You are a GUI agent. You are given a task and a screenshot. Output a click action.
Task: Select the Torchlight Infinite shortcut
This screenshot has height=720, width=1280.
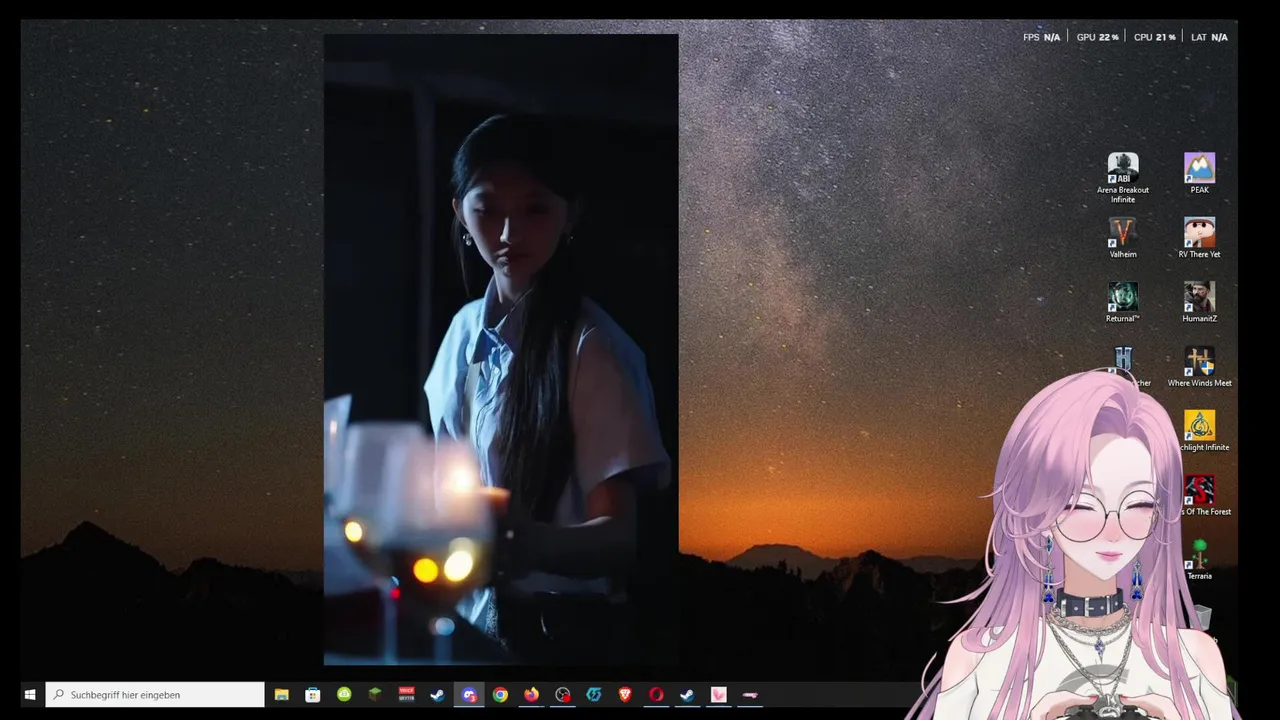tap(1201, 431)
